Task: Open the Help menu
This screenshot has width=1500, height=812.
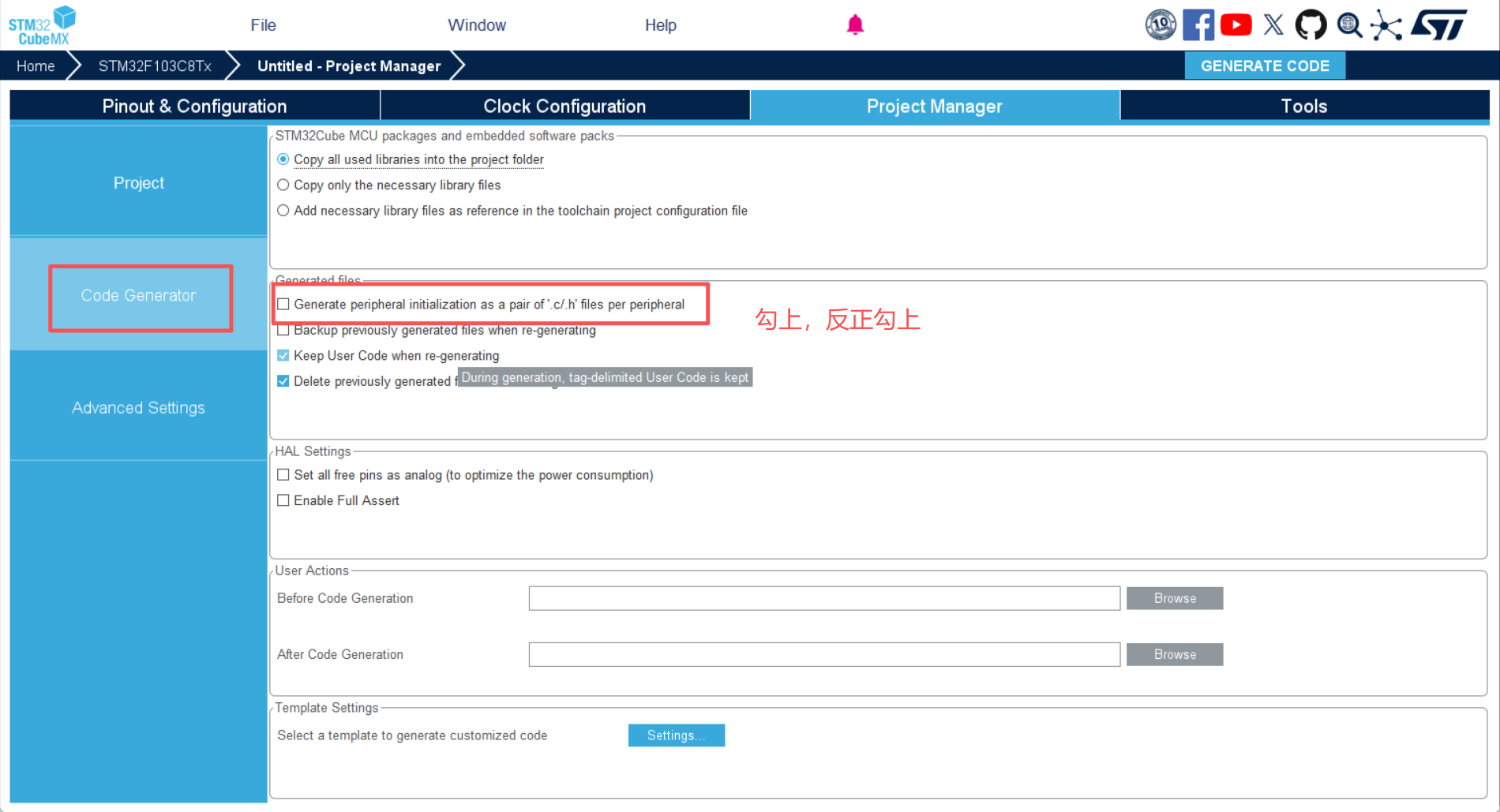Action: click(x=661, y=25)
